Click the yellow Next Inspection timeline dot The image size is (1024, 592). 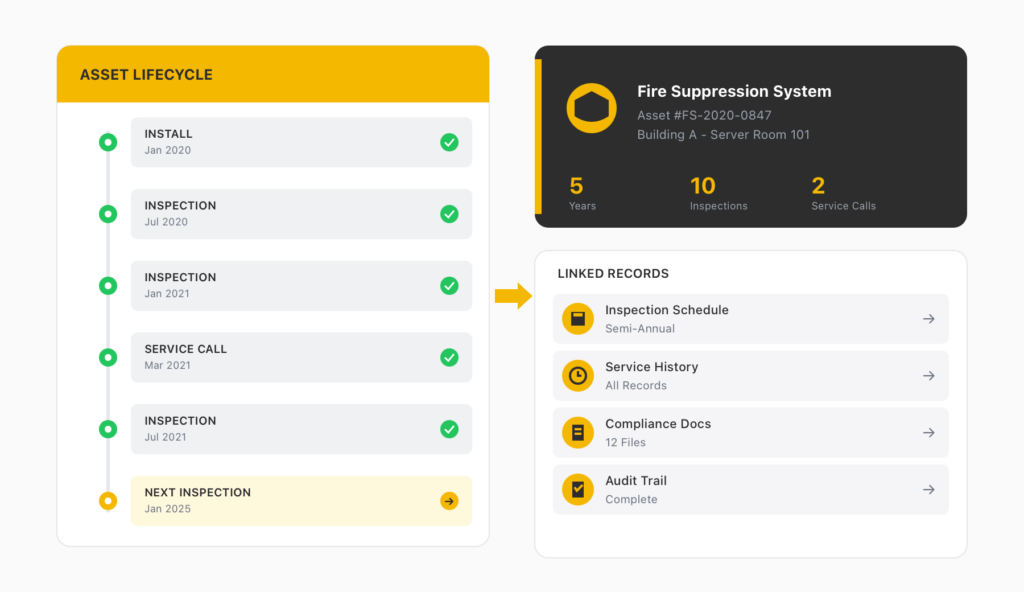point(108,501)
